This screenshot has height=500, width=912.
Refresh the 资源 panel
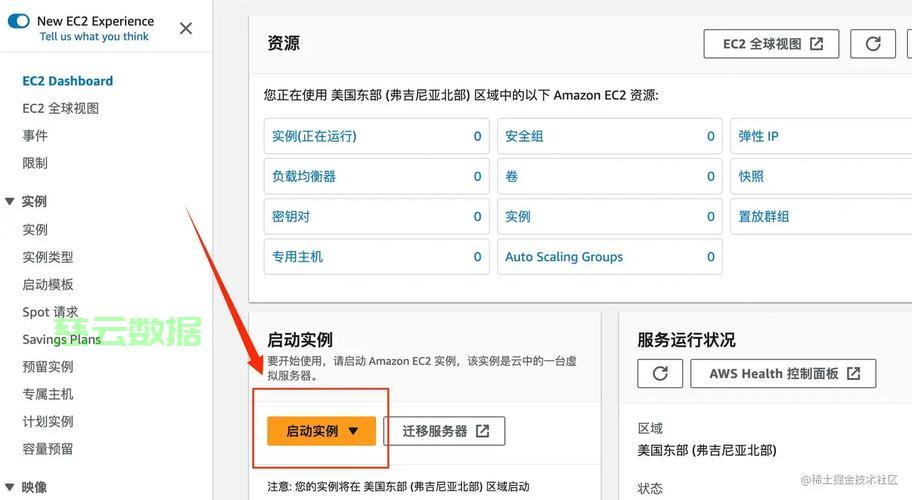pyautogui.click(x=872, y=44)
